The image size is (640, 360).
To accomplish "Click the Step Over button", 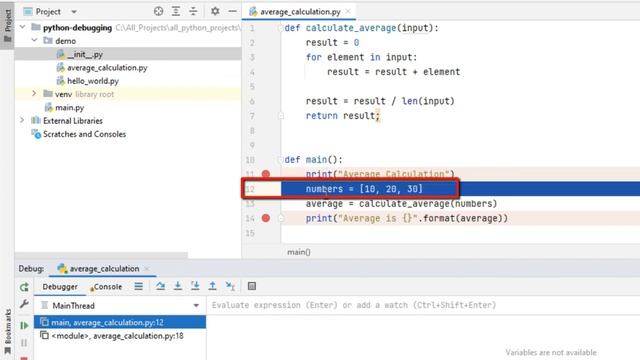I will click(160, 286).
